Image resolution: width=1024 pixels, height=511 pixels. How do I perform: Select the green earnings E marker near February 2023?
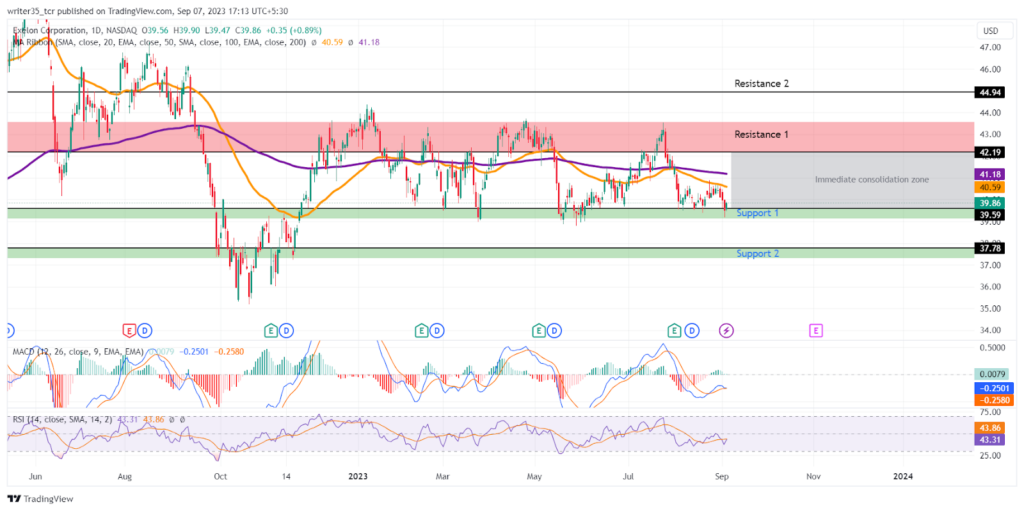(422, 331)
